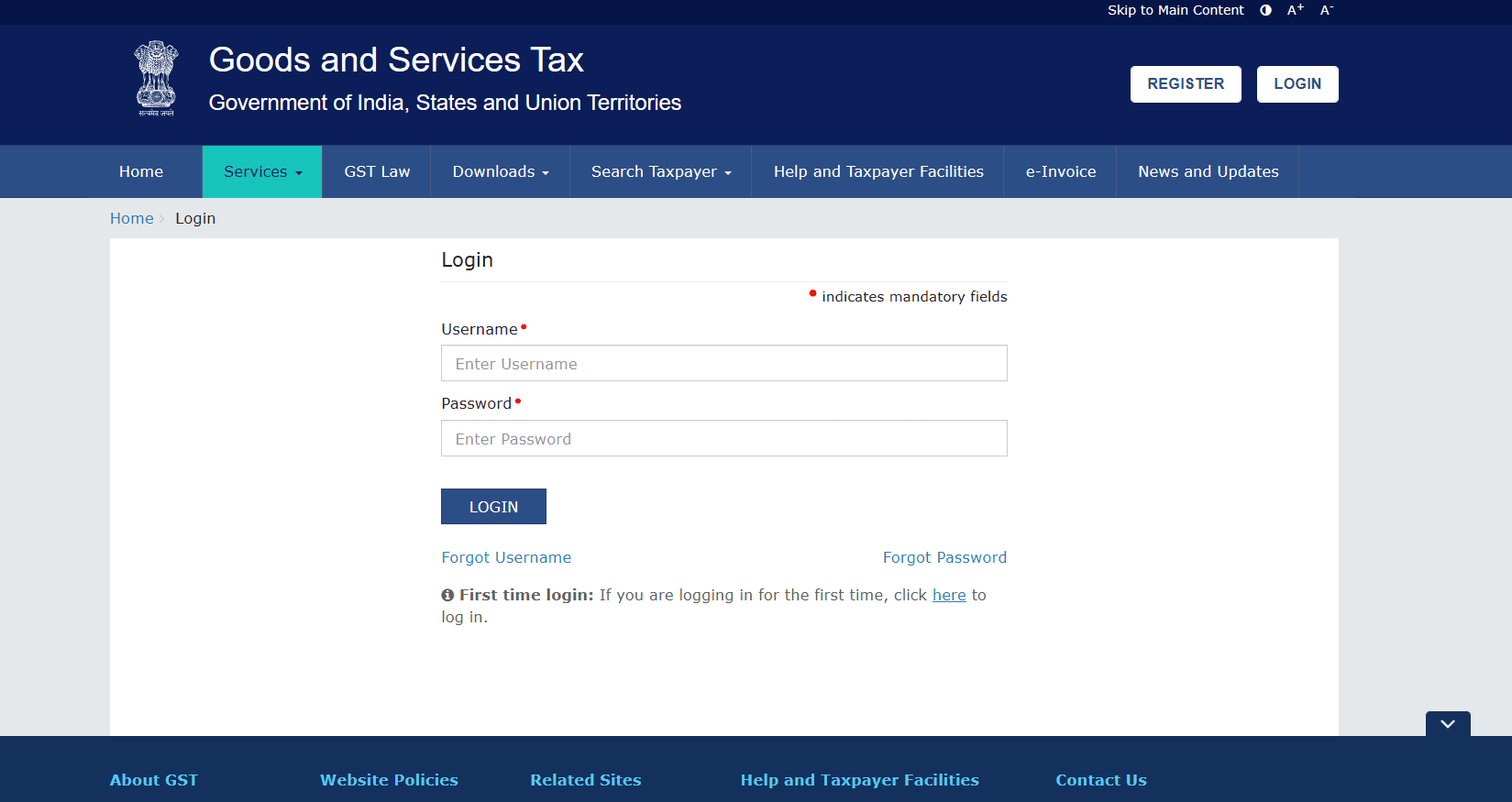The width and height of the screenshot is (1512, 802).
Task: Click the LOGIN button in header
Action: point(1297,84)
